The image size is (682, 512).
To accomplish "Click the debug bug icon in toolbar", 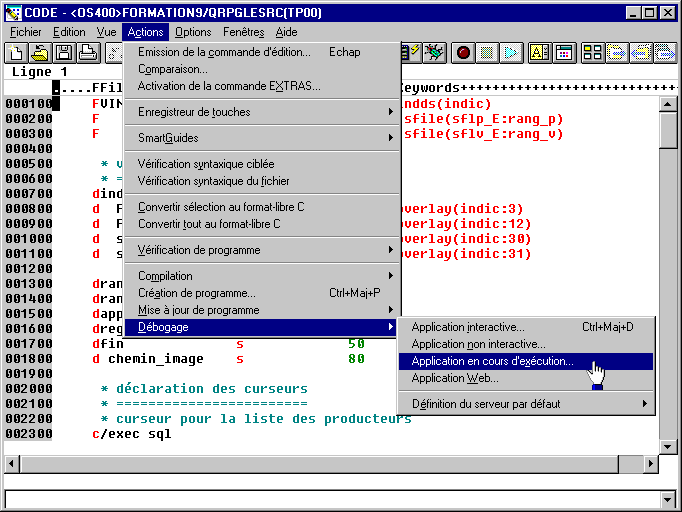I will 435,52.
